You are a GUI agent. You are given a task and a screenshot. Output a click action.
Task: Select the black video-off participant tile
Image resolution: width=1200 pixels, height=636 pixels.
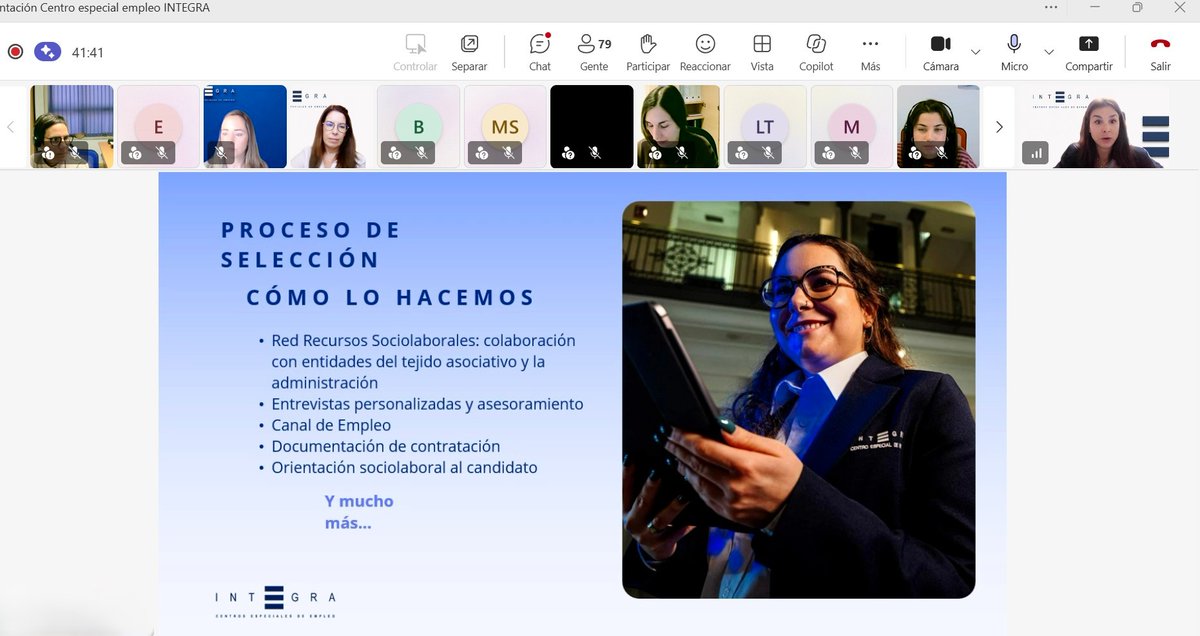pos(592,126)
